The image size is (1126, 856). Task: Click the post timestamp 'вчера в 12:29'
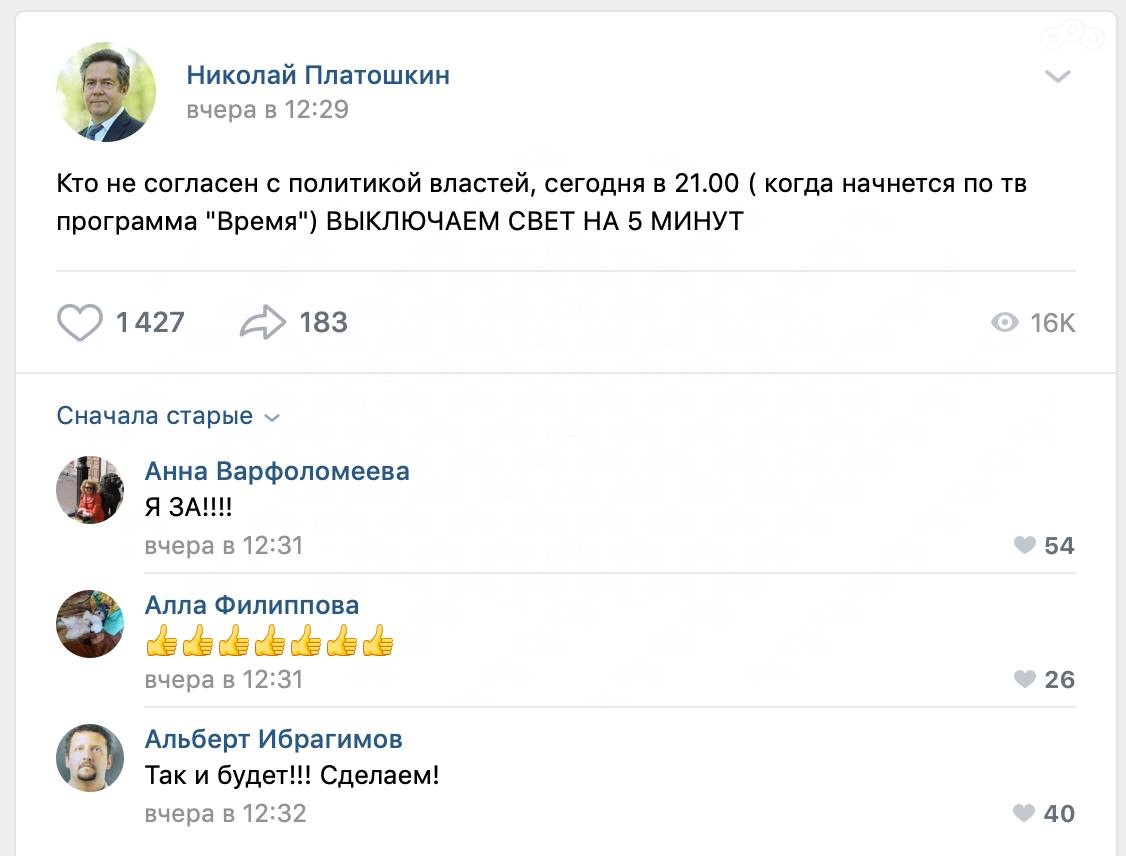pos(268,109)
